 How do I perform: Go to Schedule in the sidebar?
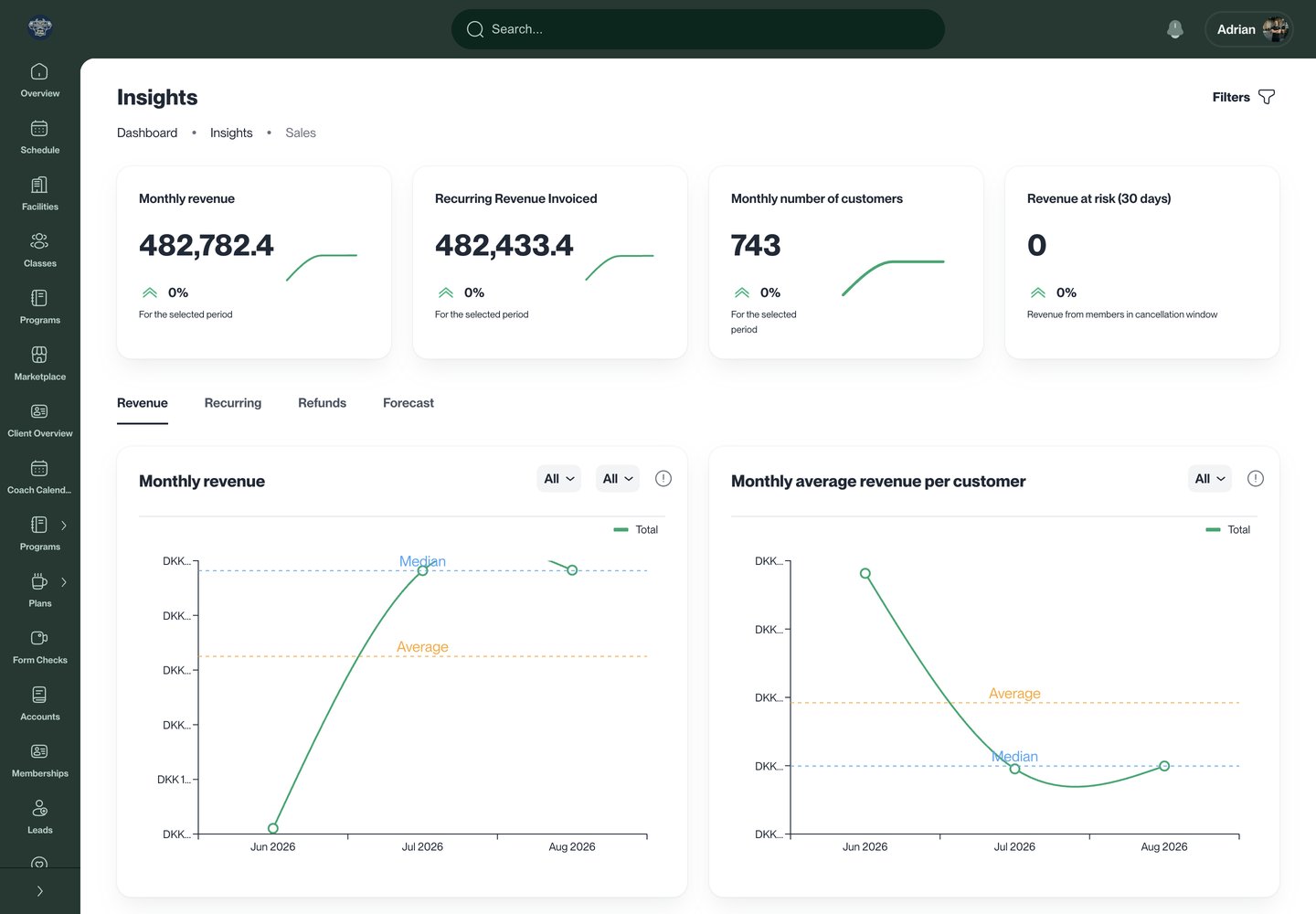click(x=39, y=137)
